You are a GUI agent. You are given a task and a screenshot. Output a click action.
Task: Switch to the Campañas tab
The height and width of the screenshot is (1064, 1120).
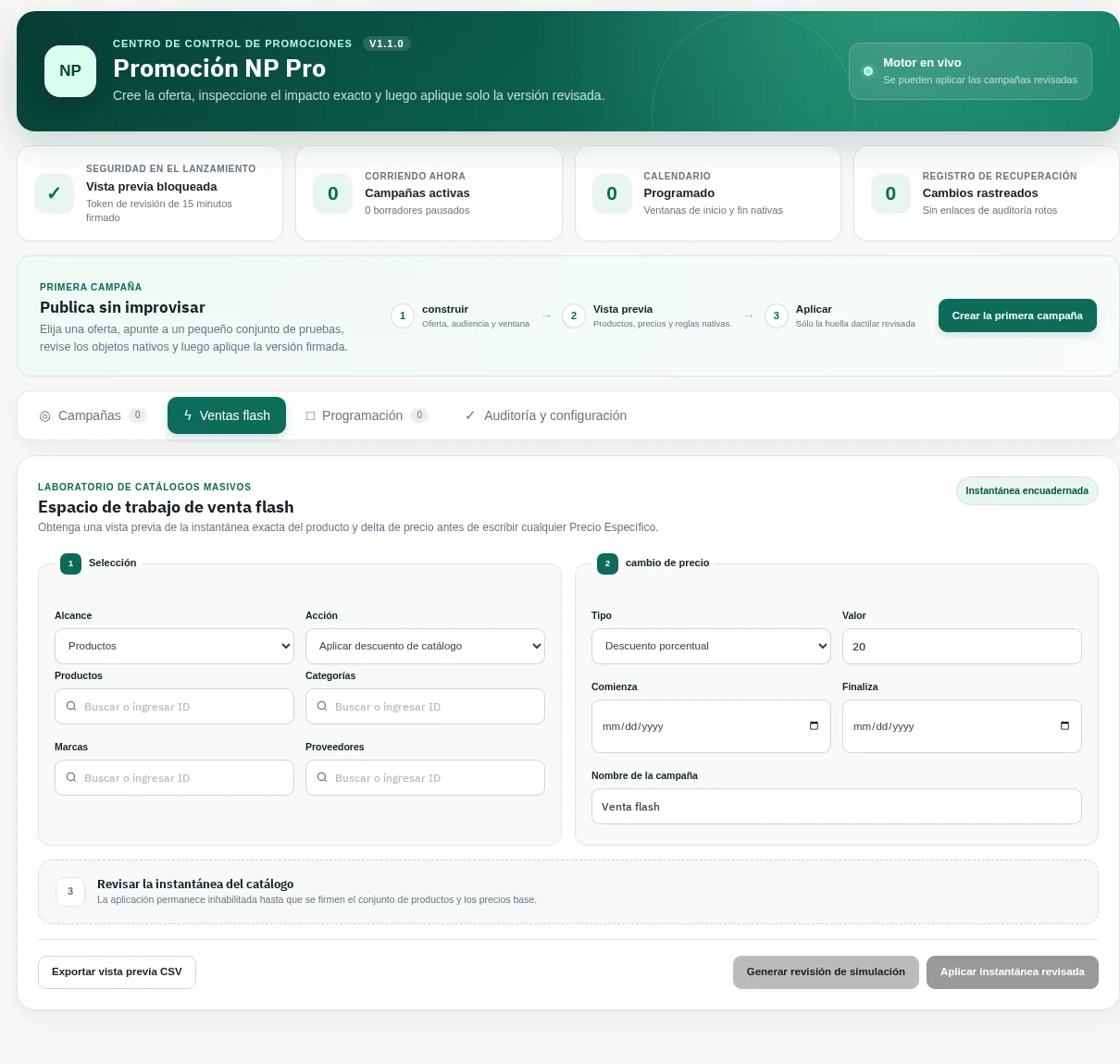click(93, 415)
